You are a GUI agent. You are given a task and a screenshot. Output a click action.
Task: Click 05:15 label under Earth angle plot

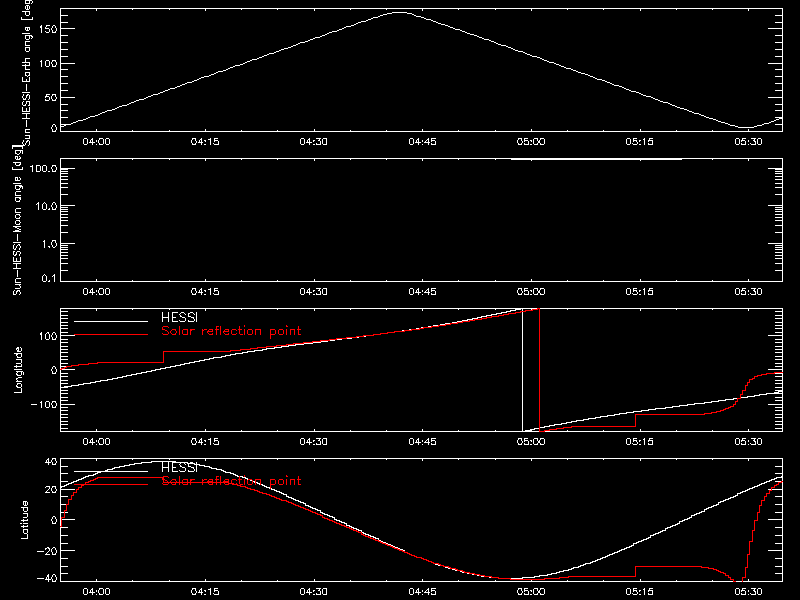pos(640,141)
